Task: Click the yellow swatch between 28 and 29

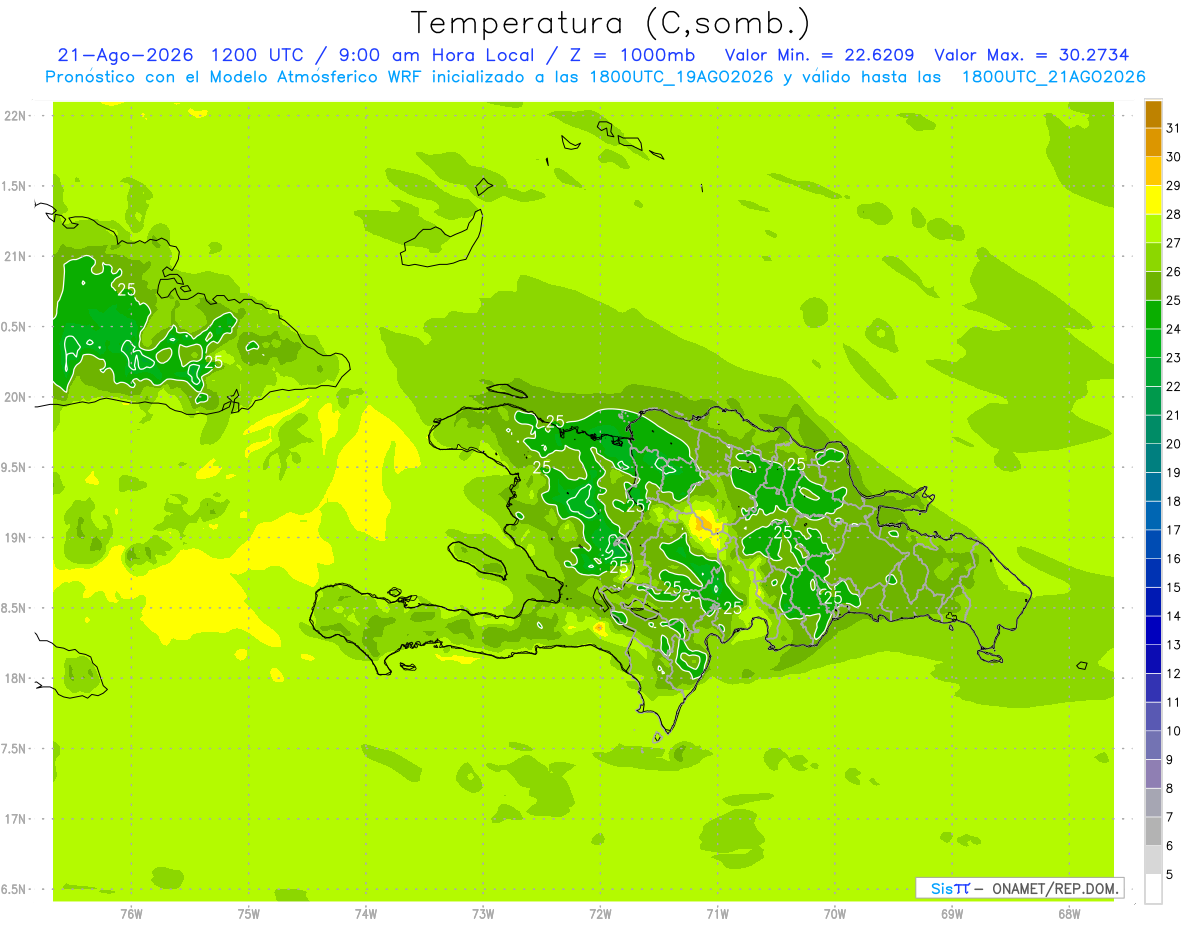Action: 1153,200
